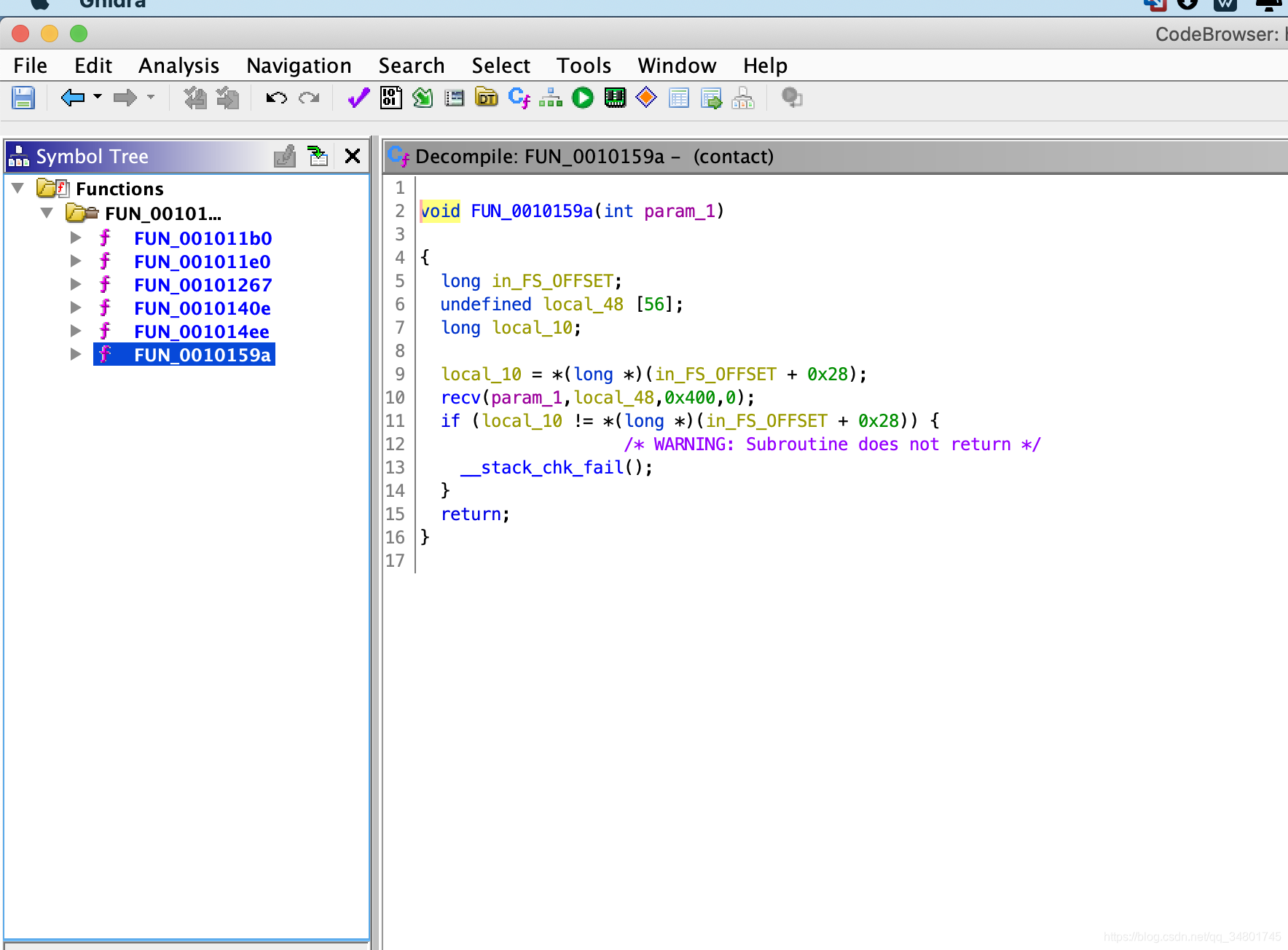Click the gray hierarchy tree toolbar icon
The image size is (1288, 950).
743,98
